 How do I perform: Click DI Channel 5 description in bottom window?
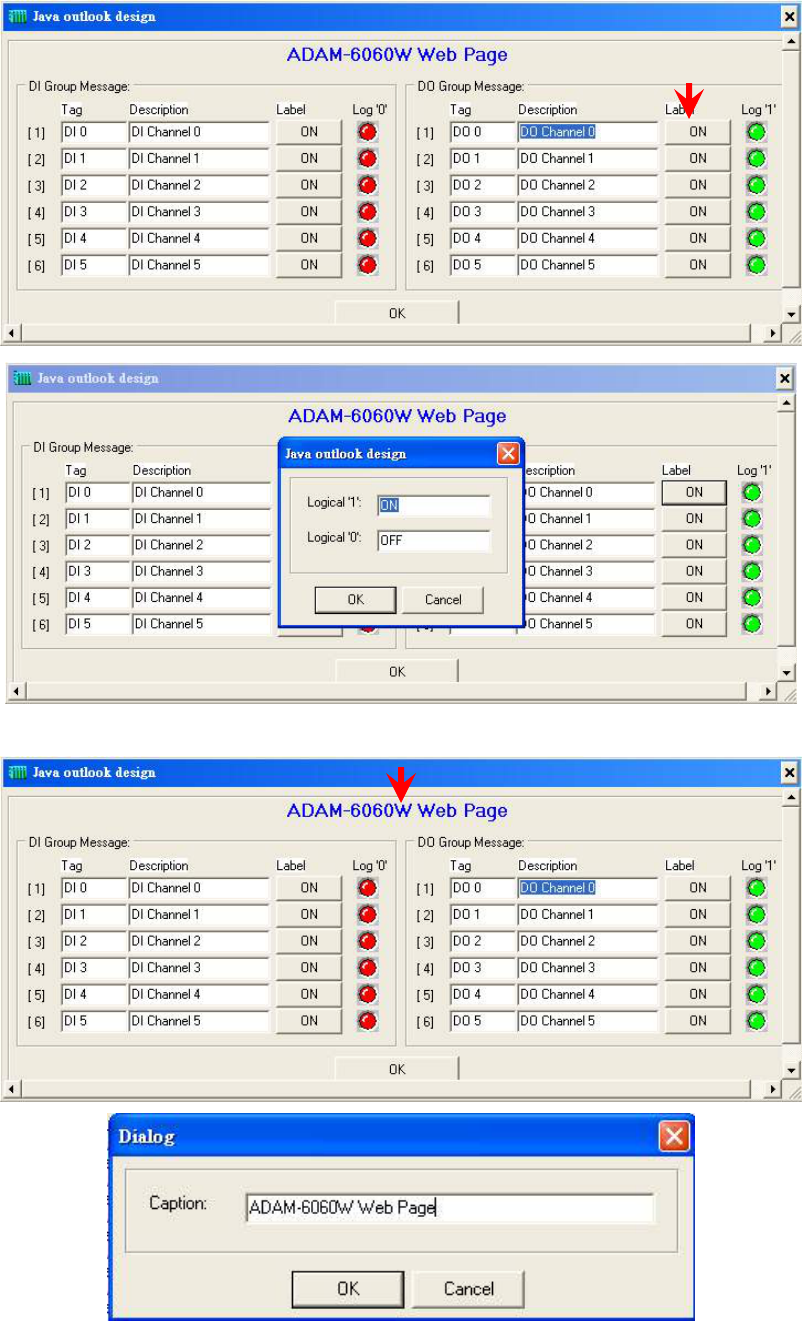point(199,1021)
